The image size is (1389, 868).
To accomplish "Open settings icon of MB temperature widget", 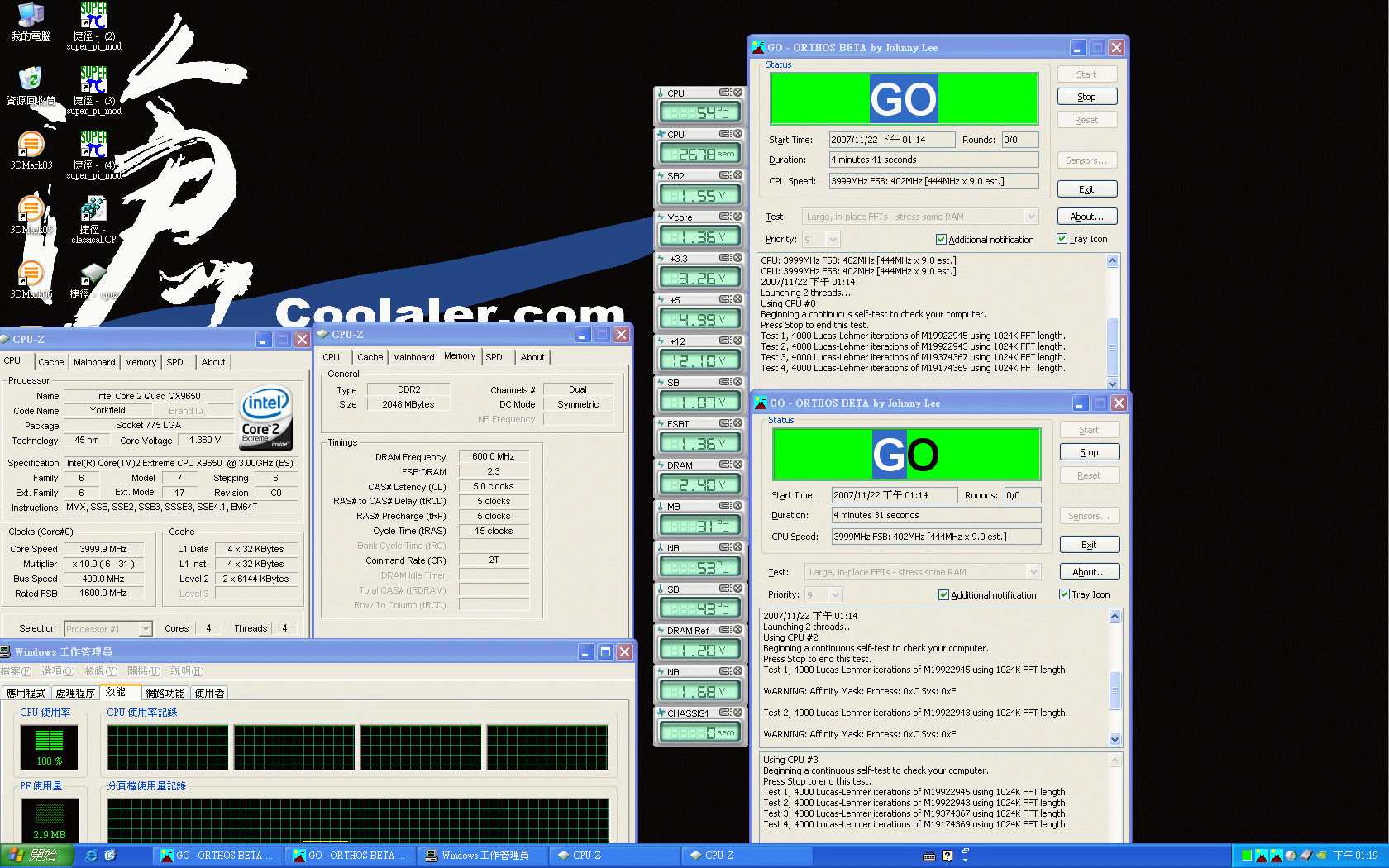I will 724,506.
